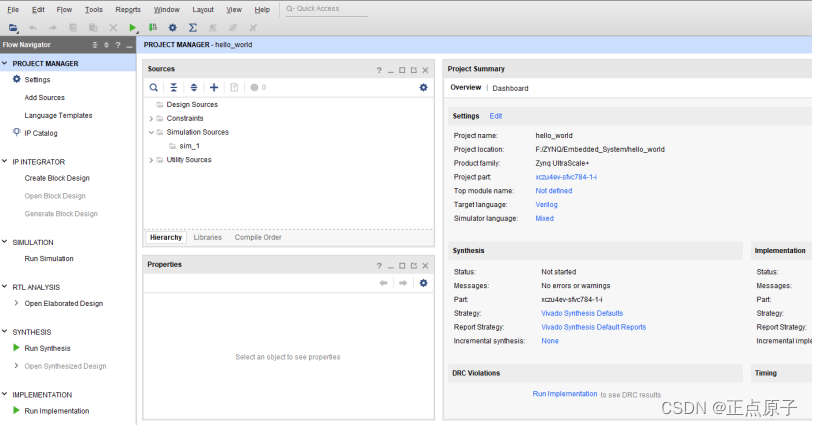The image size is (813, 426).
Task: Maximize the Properties panel
Action: click(x=402, y=266)
